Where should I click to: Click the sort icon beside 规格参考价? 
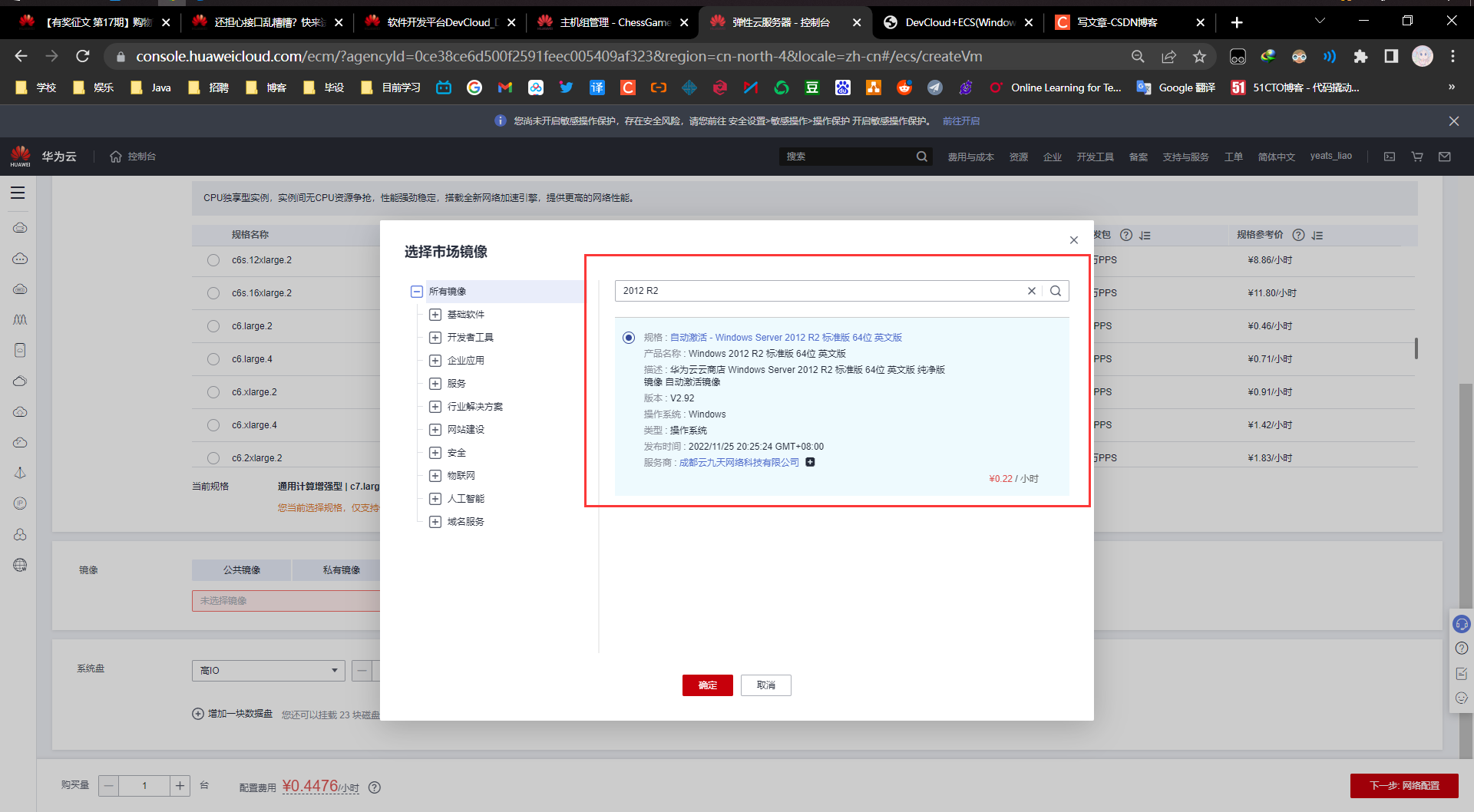1317,236
